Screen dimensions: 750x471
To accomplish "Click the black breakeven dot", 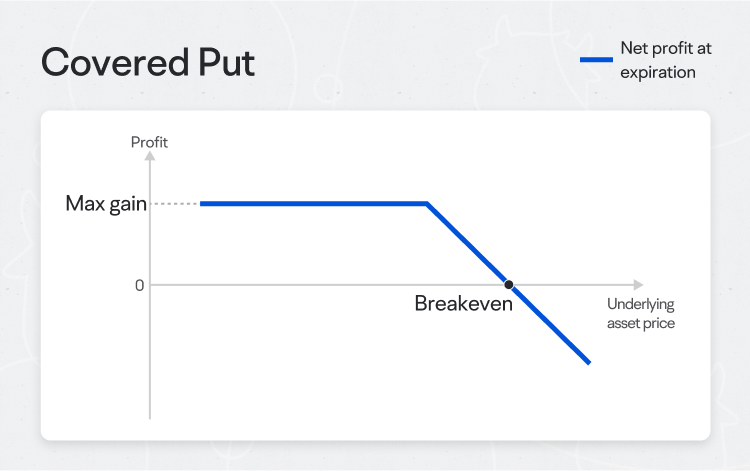I will click(509, 285).
